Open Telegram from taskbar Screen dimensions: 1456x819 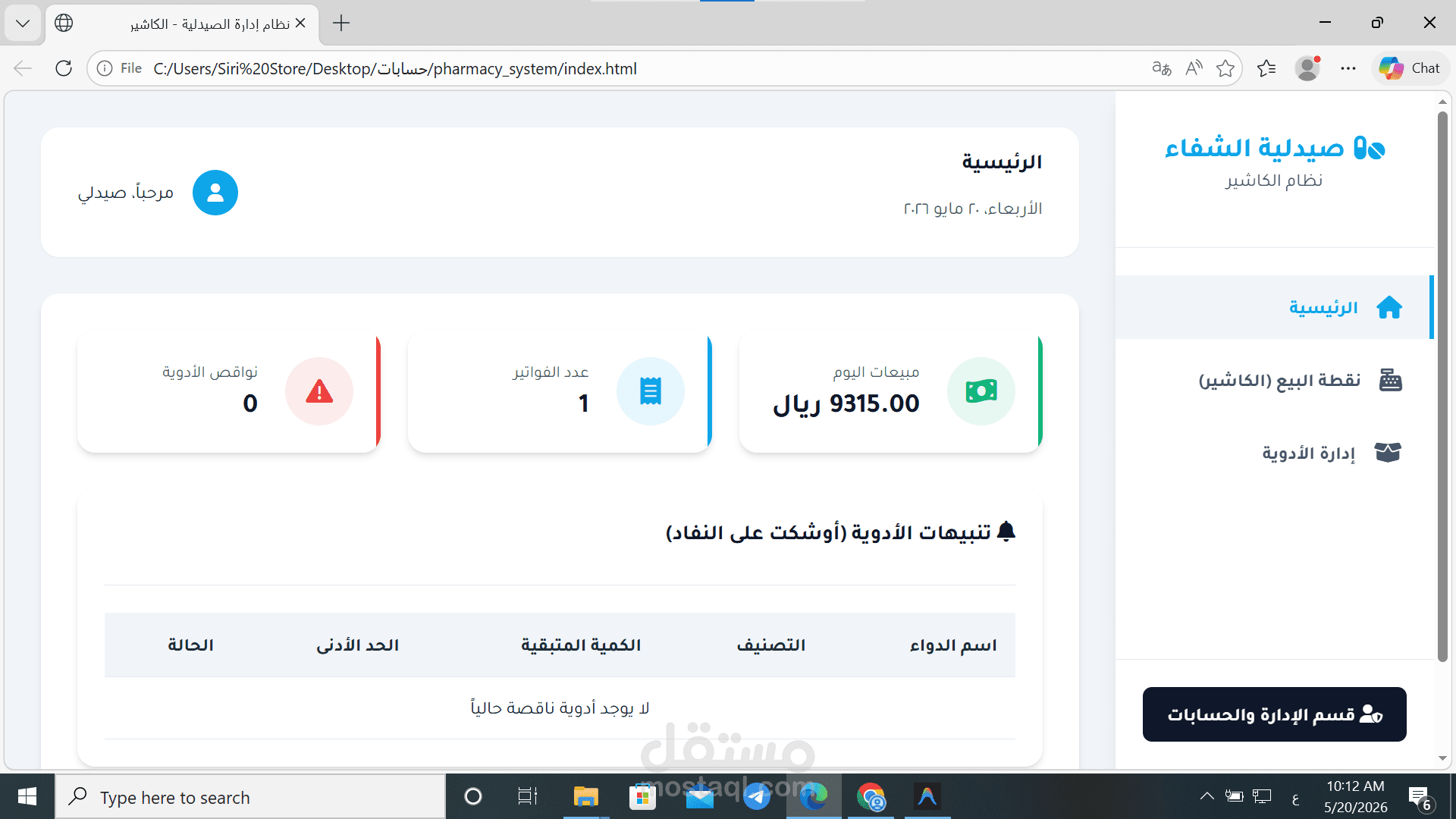point(757,796)
